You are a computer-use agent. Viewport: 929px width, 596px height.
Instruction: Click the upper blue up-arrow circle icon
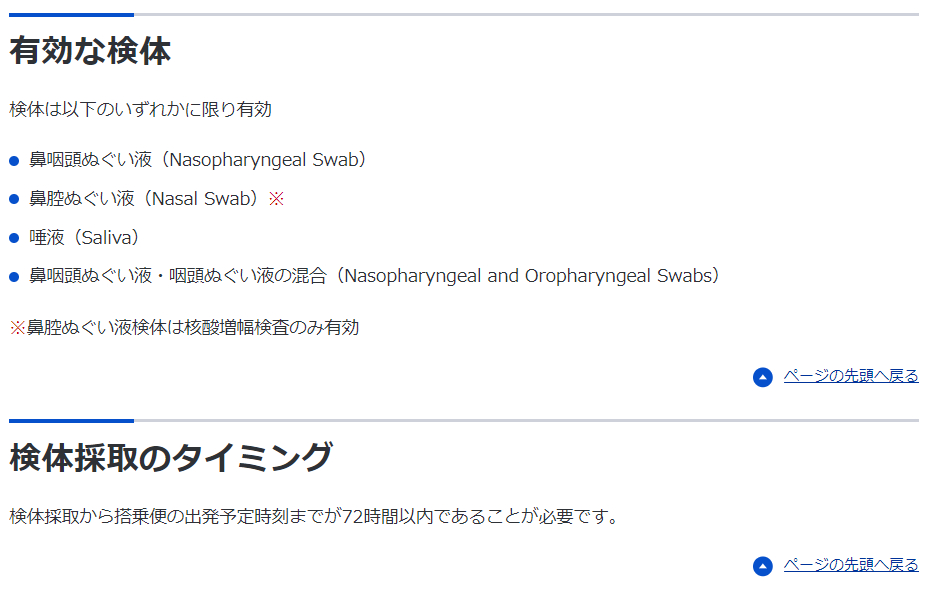[763, 377]
